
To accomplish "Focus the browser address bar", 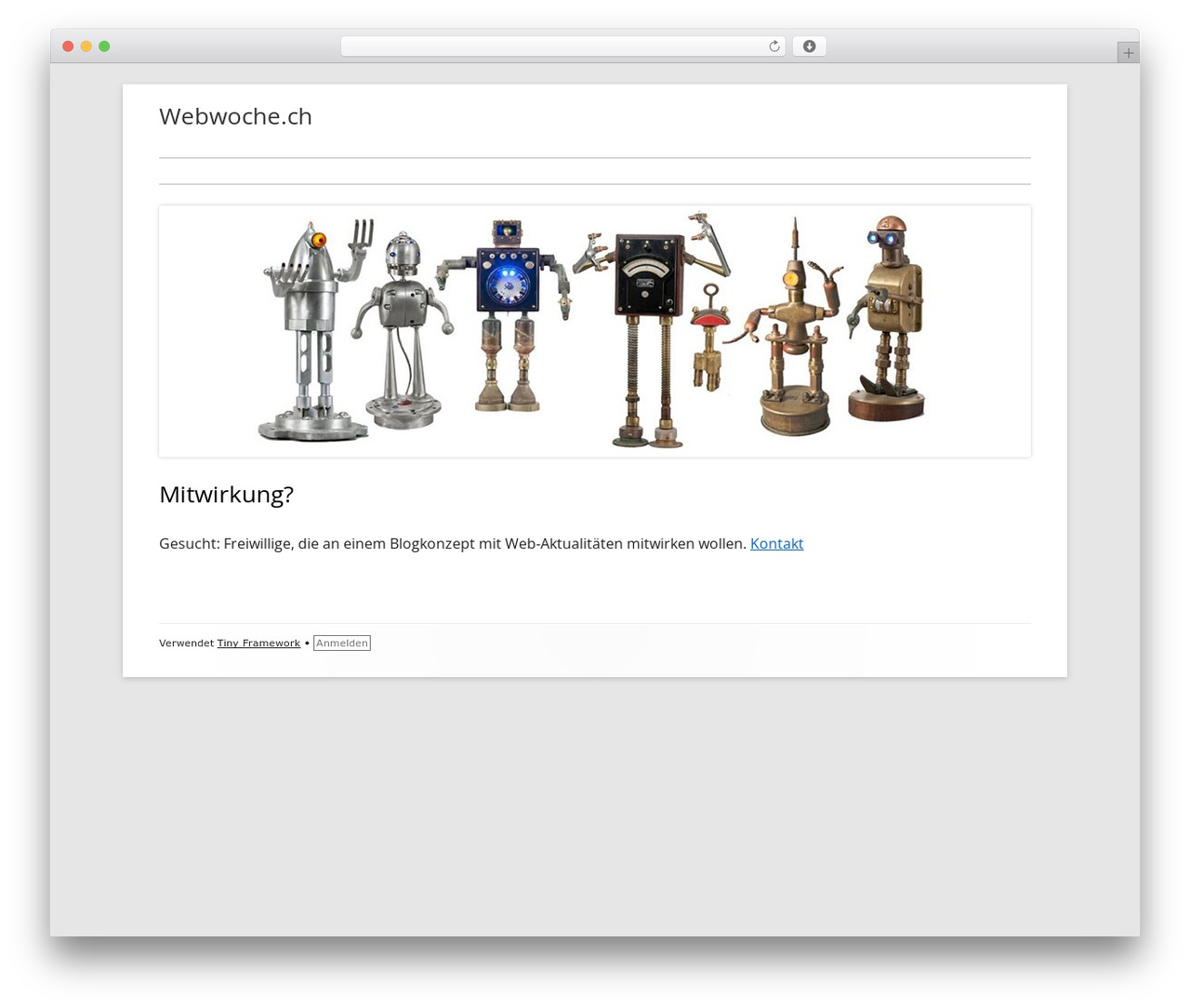I will (x=562, y=46).
